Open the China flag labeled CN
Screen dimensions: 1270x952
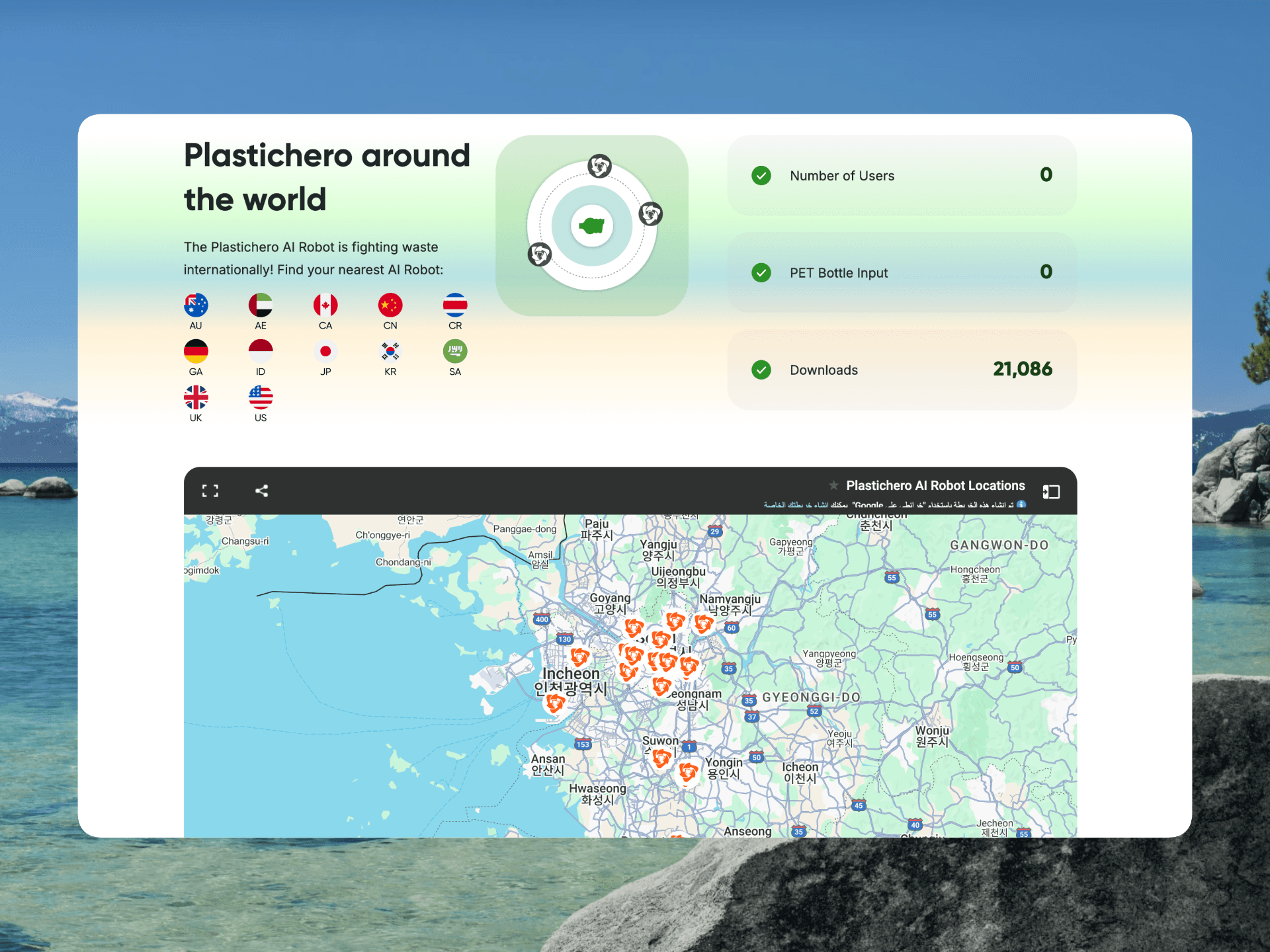[390, 305]
